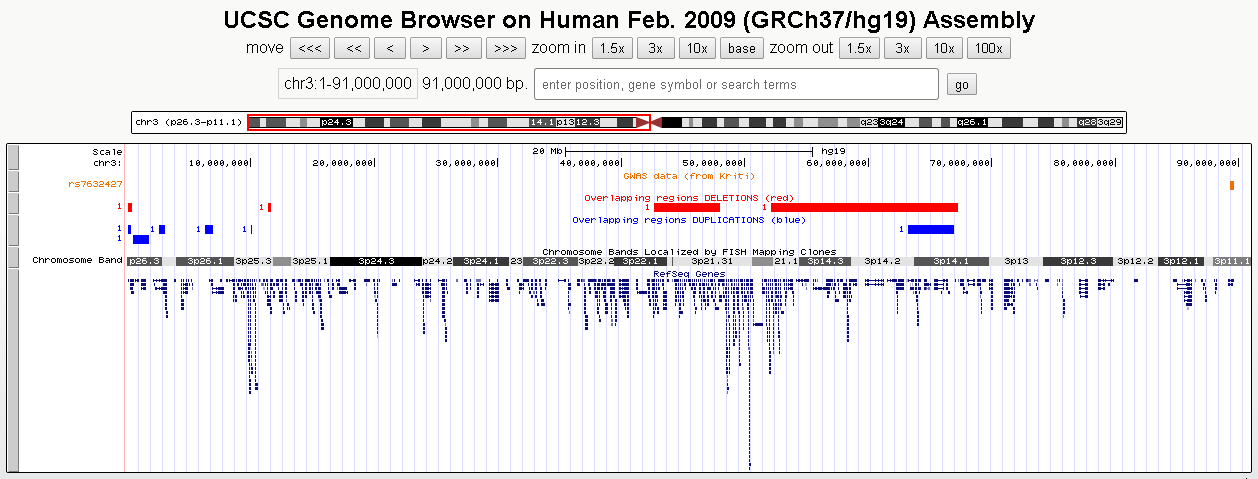Select the 3p24.3 chromosome band in track

point(375,261)
